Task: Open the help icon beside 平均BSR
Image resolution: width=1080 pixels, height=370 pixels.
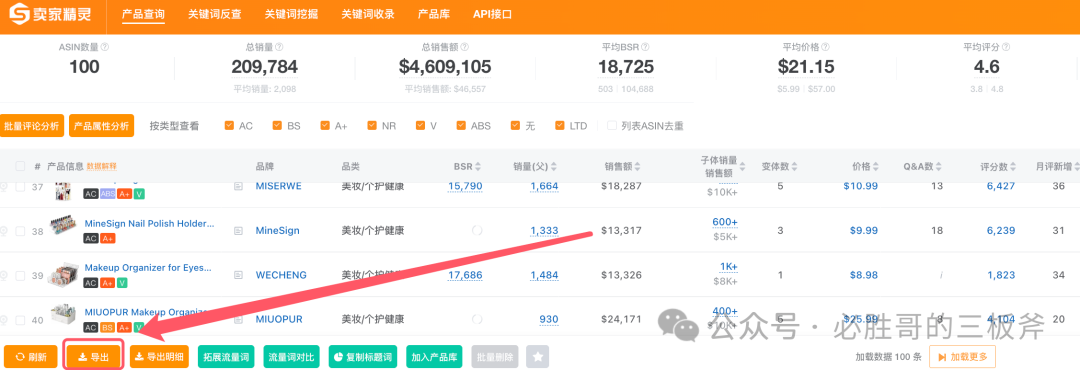Action: pyautogui.click(x=644, y=48)
